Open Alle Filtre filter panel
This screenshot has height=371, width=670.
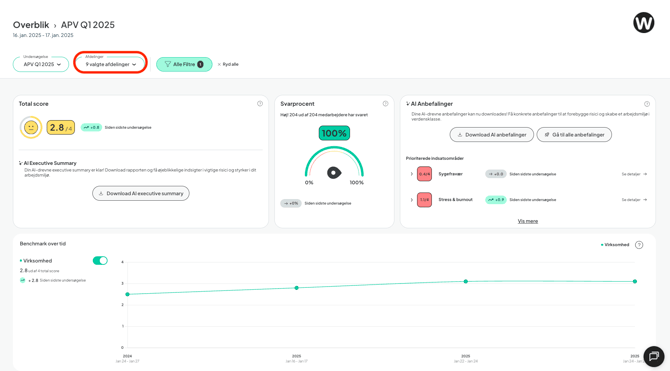[184, 64]
